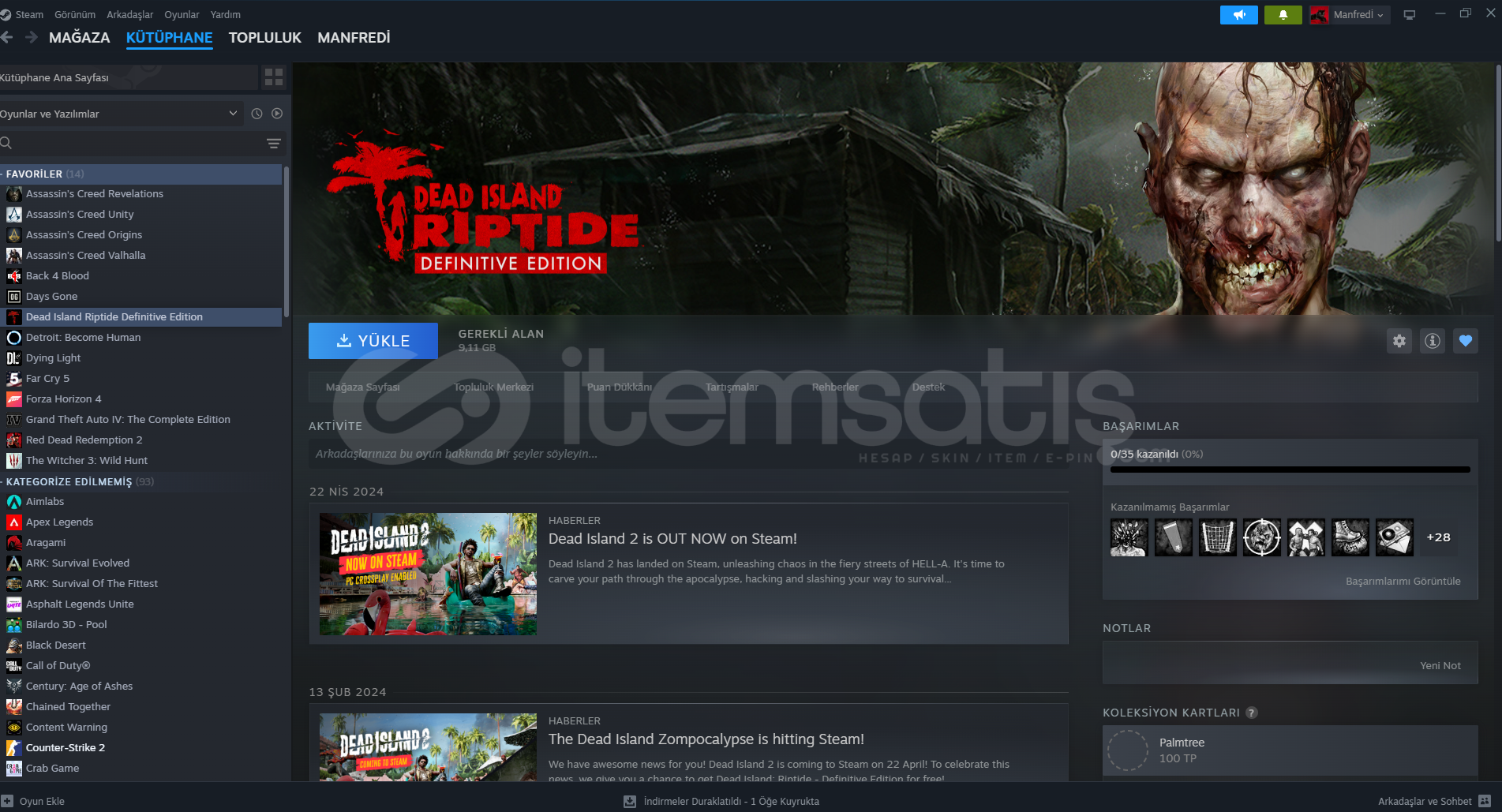The image size is (1502, 812).
Task: Open advanced filter options icon
Action: pos(274,143)
